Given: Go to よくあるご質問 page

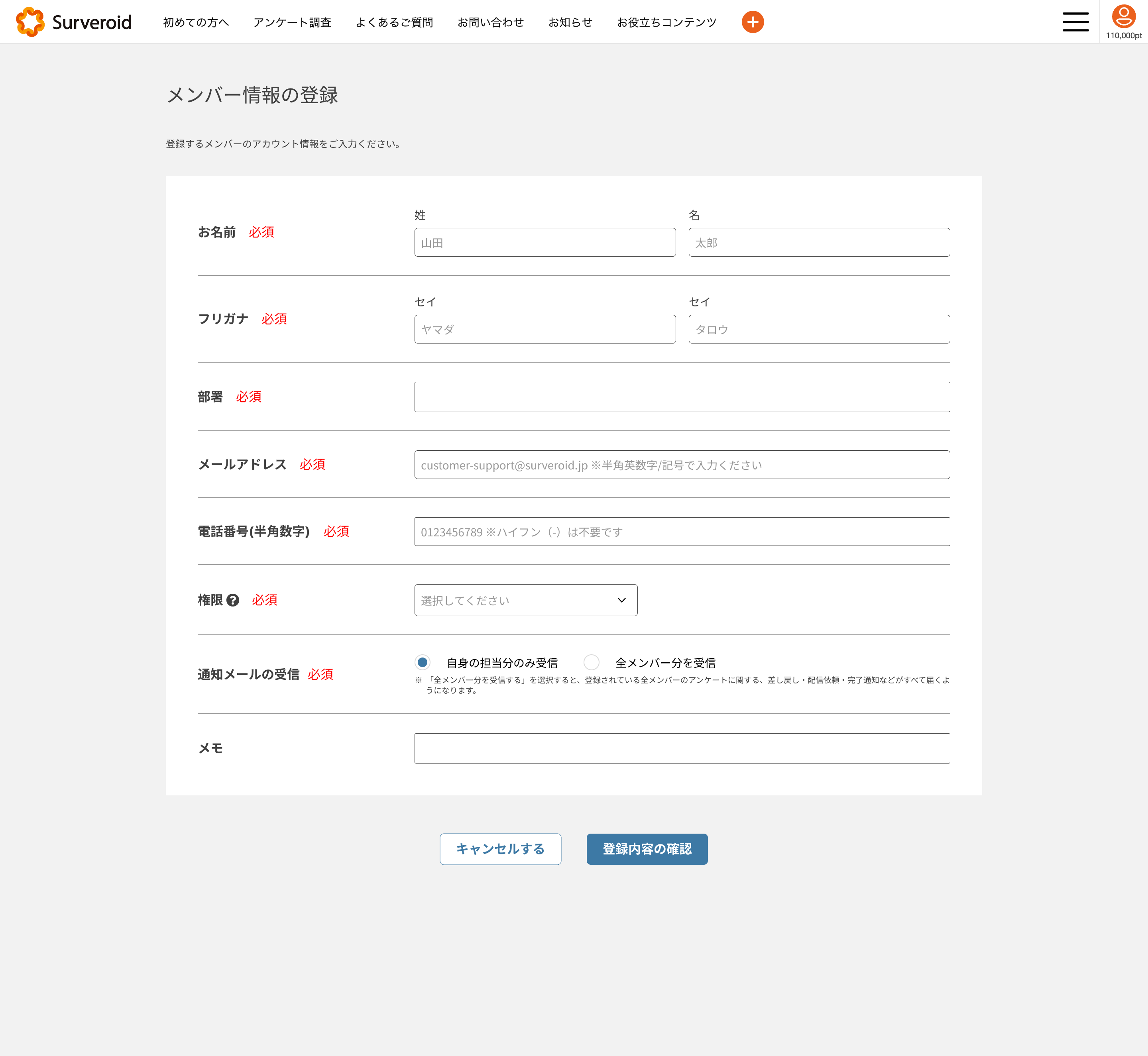Looking at the screenshot, I should [394, 22].
